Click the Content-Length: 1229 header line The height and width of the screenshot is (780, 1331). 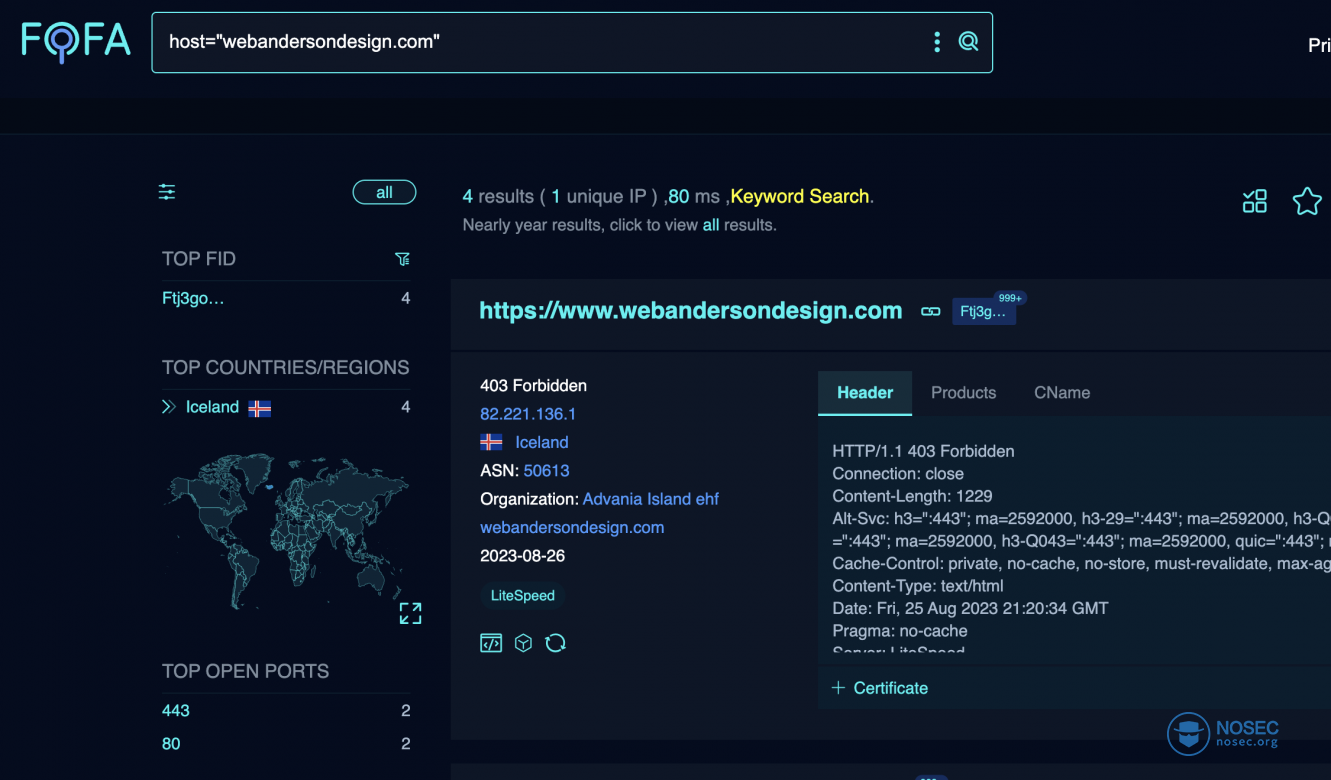click(x=912, y=496)
